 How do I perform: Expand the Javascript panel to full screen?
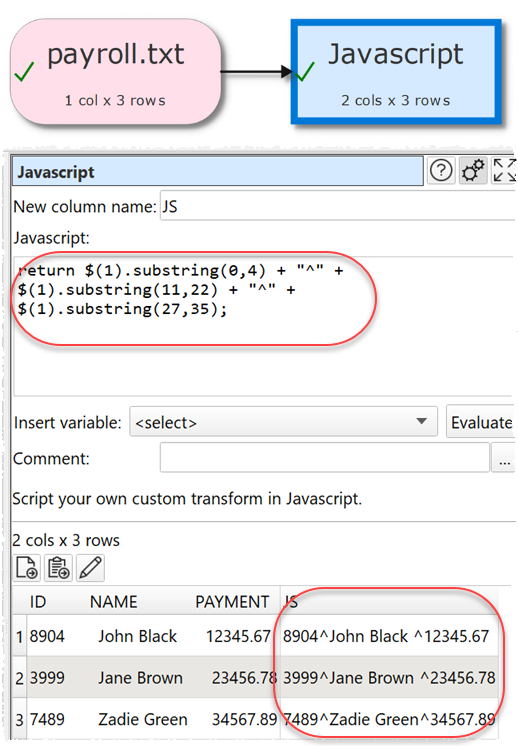pos(504,170)
